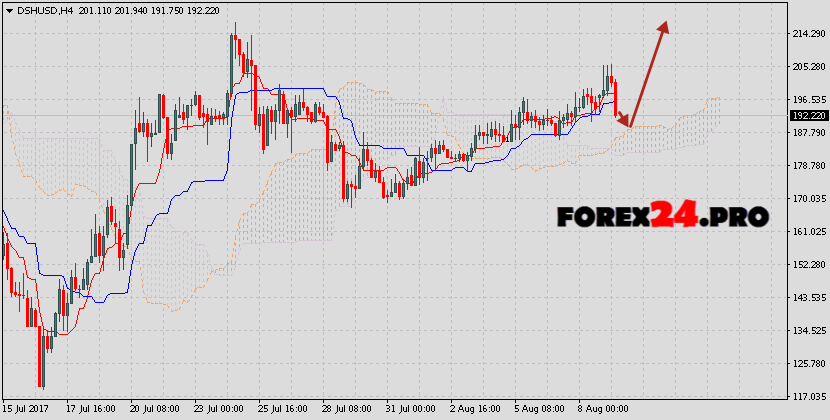
Task: Click the large red upward arrow head
Action: click(x=662, y=28)
